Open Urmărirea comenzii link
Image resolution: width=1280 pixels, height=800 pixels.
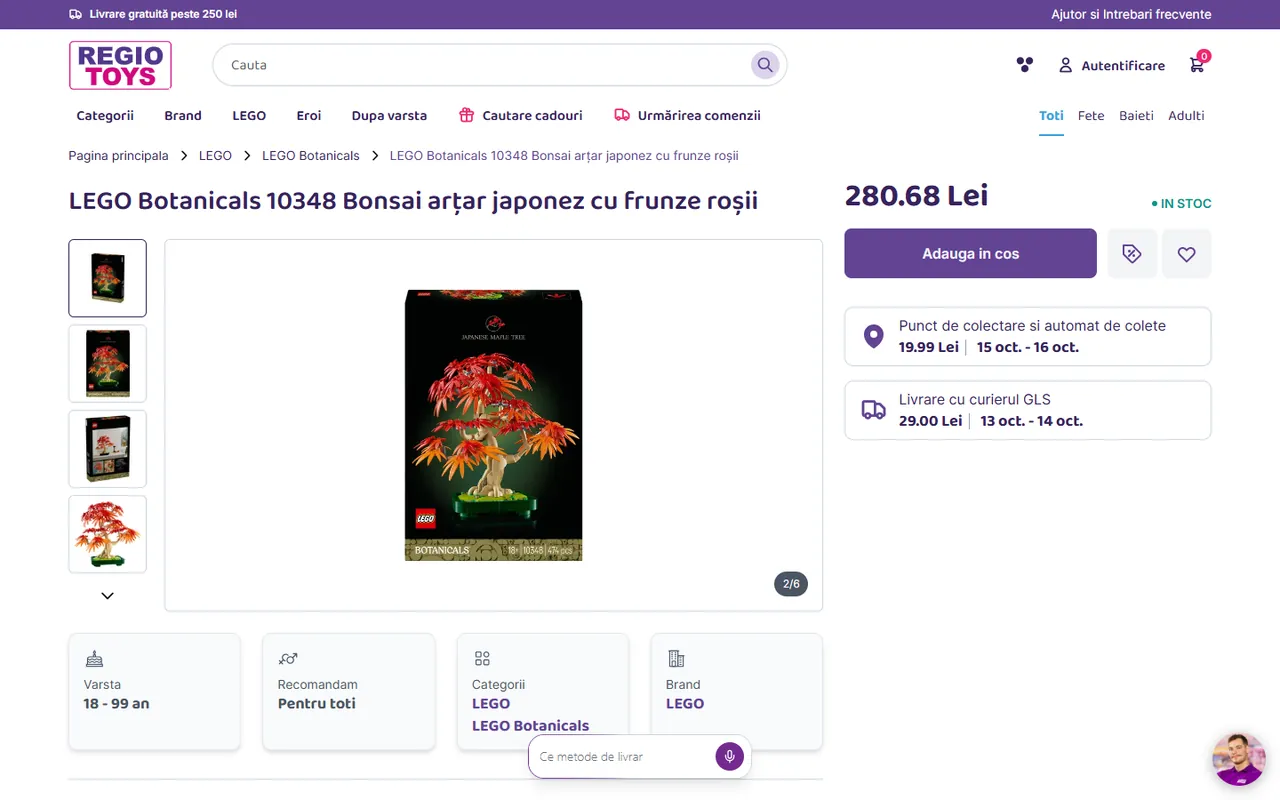click(687, 116)
